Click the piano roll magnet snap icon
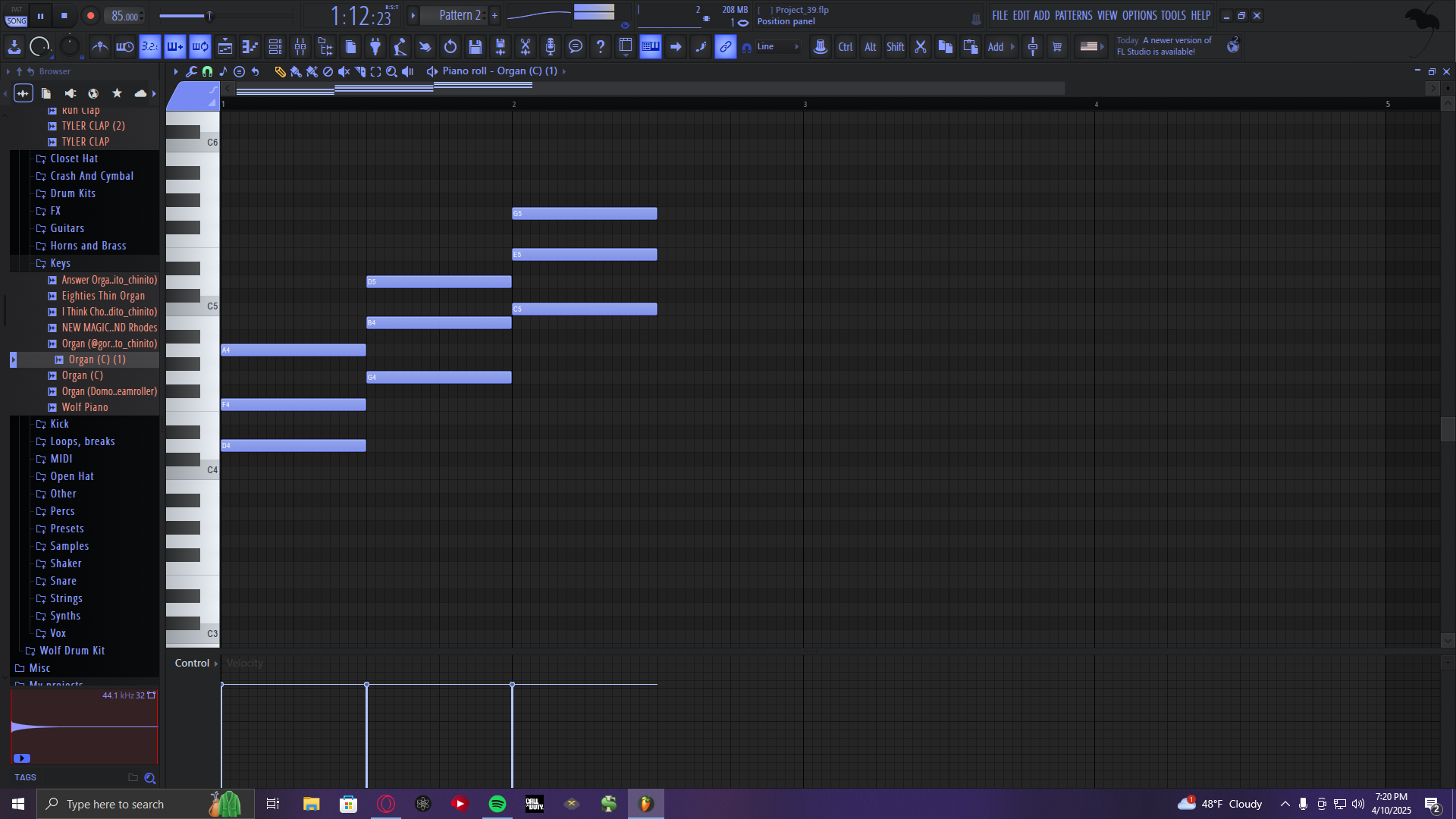This screenshot has height=819, width=1456. [x=207, y=71]
